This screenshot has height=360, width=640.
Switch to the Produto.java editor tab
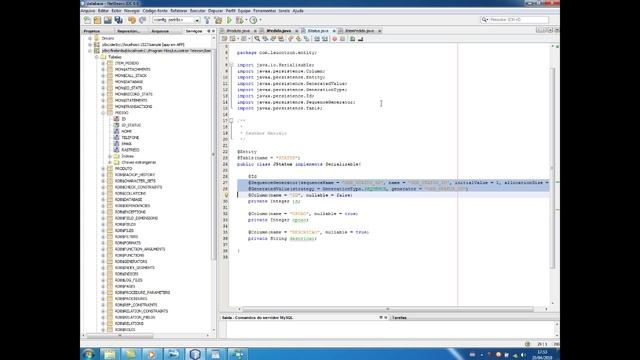[x=238, y=31]
